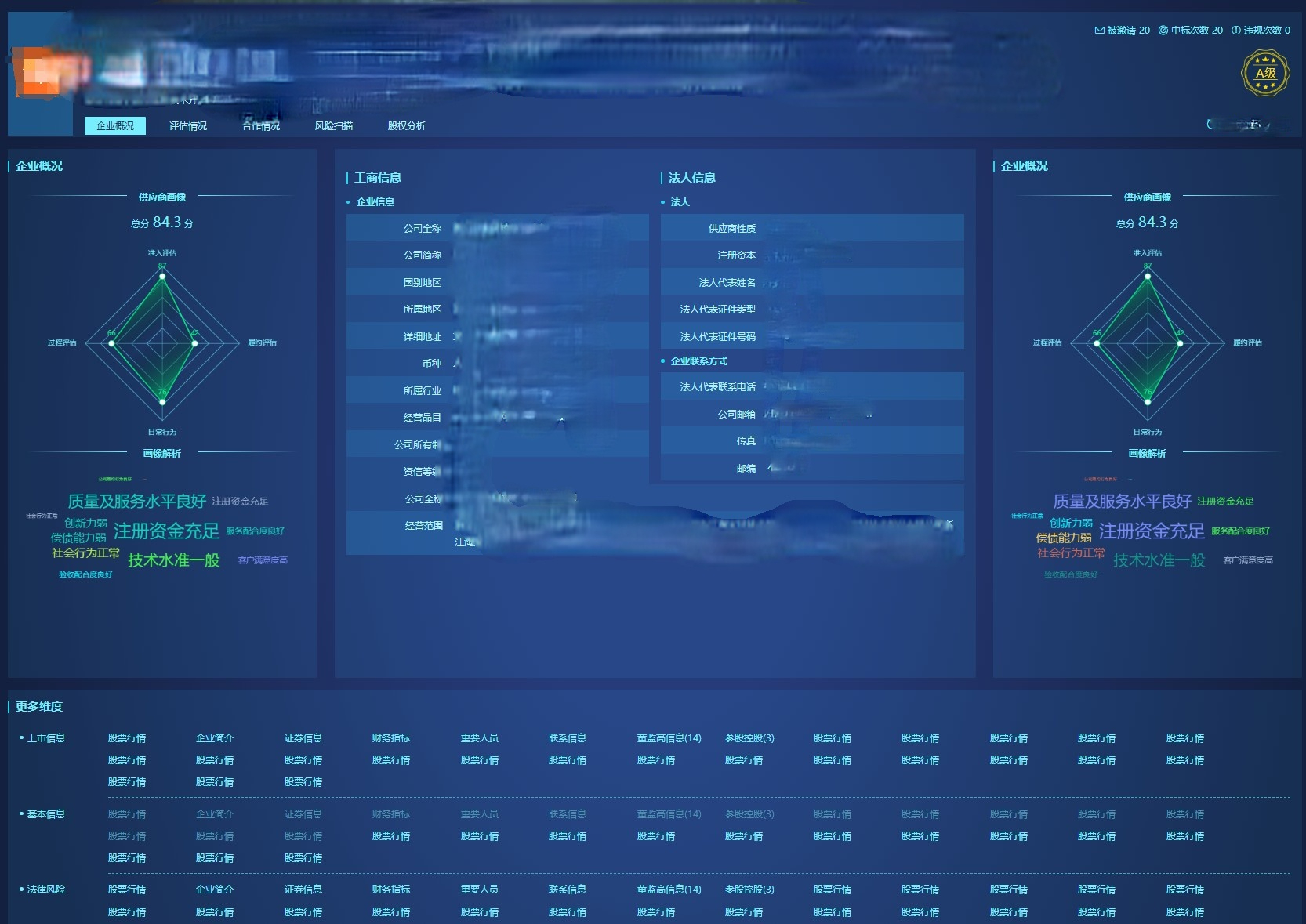Viewport: 1306px width, 924px height.
Task: Open 参股控股(3) in the 法律风险 row
Action: [x=749, y=890]
